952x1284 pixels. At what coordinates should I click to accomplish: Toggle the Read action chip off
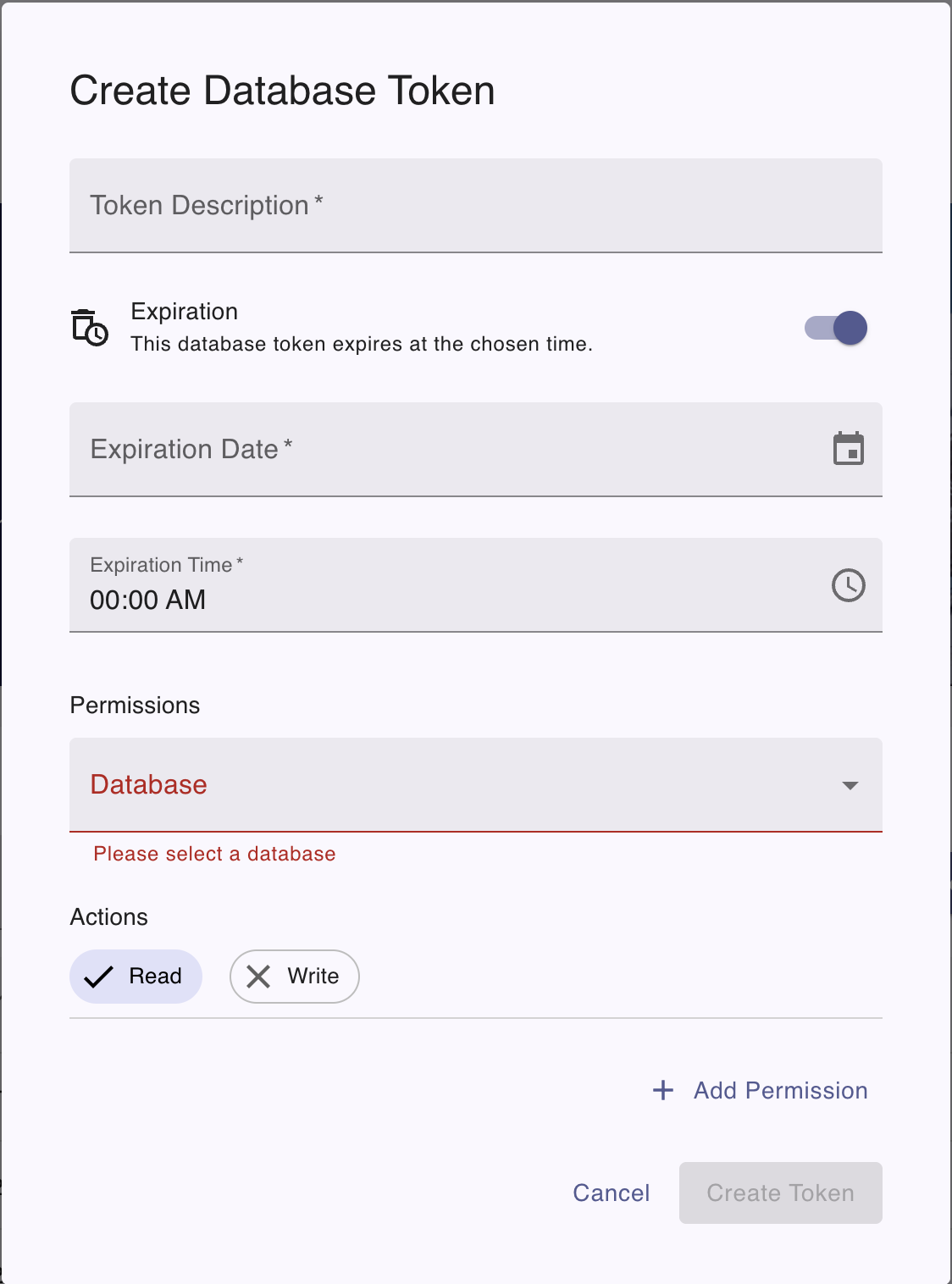tap(136, 977)
